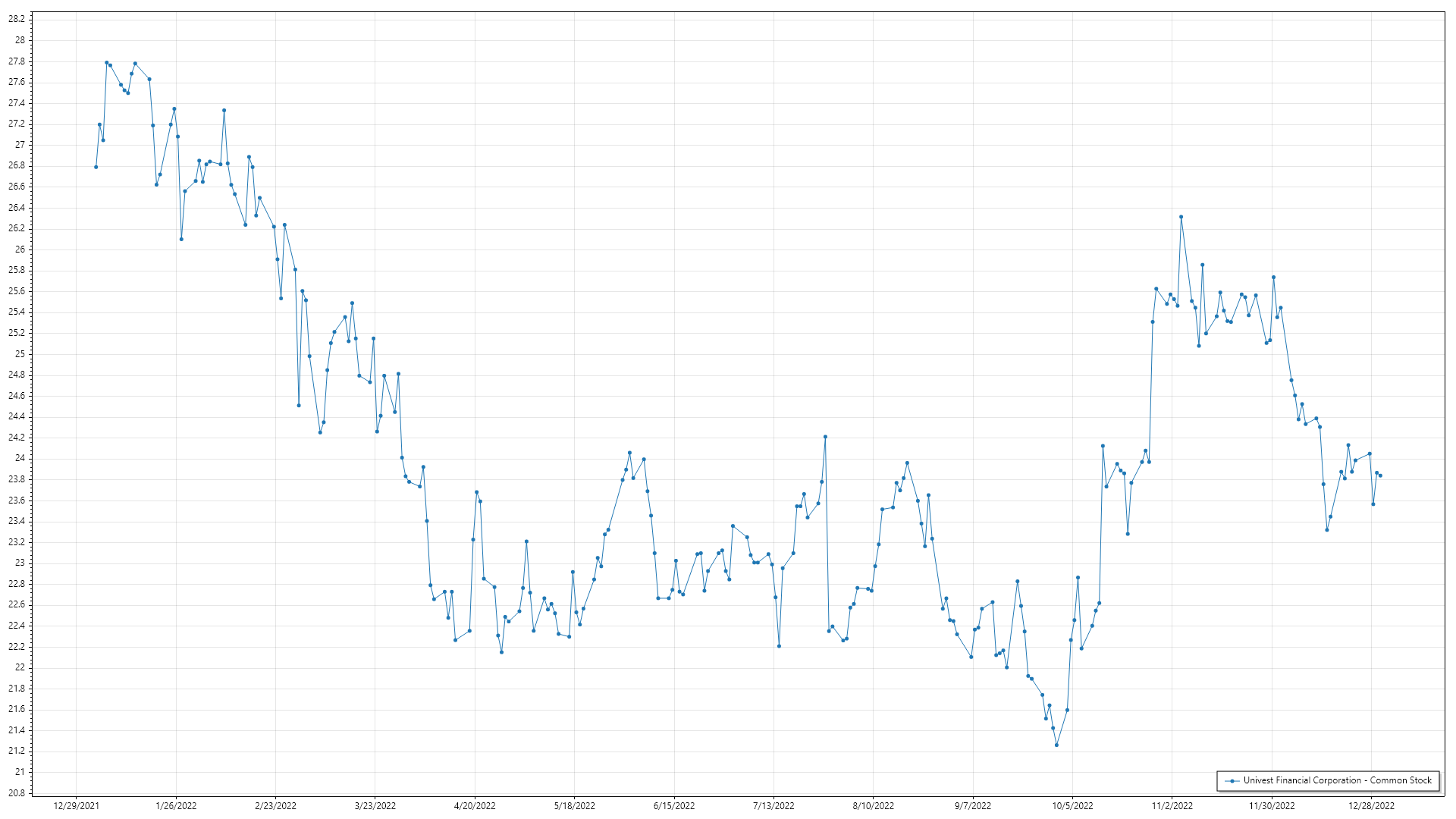Click the 12/28/2022 date label
This screenshot has height=819, width=1456.
(x=1371, y=806)
